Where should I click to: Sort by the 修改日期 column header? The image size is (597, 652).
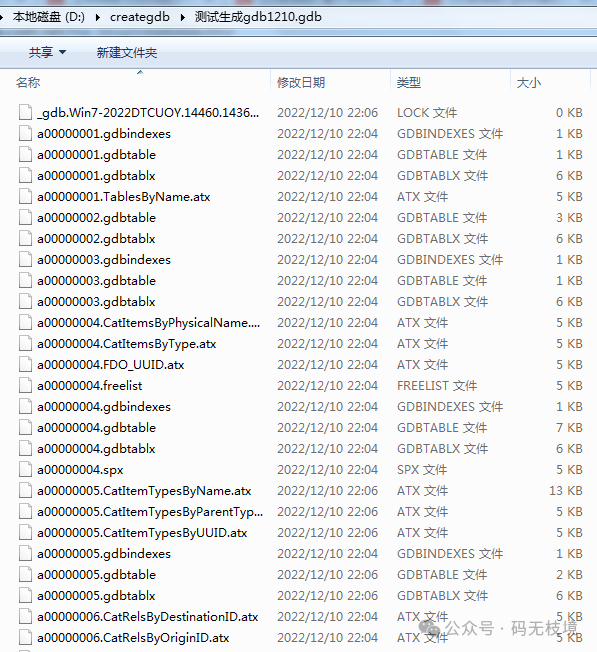[x=301, y=82]
